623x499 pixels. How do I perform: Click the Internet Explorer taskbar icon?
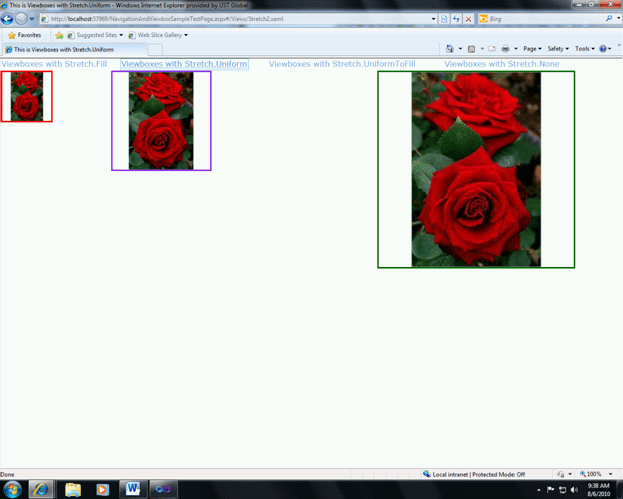pyautogui.click(x=41, y=489)
